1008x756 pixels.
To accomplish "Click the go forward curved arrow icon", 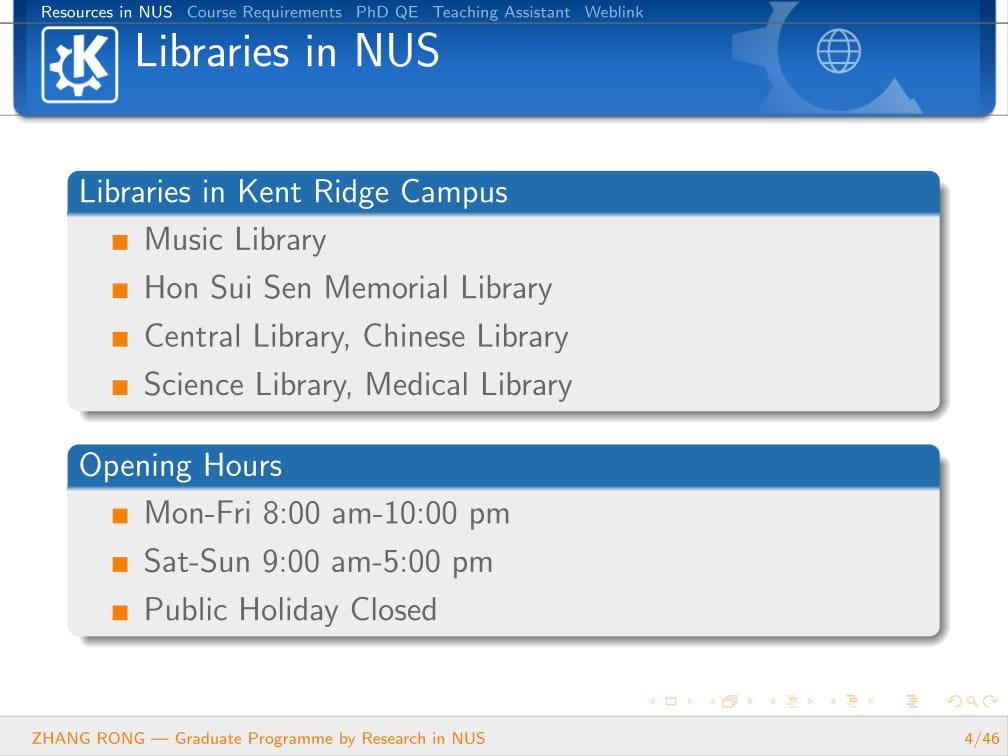I will [x=991, y=701].
